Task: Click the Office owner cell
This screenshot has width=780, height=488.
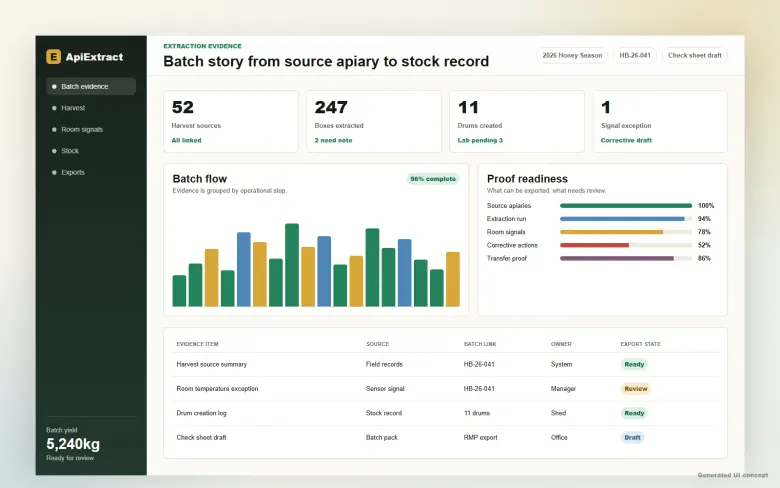Action: 559,437
